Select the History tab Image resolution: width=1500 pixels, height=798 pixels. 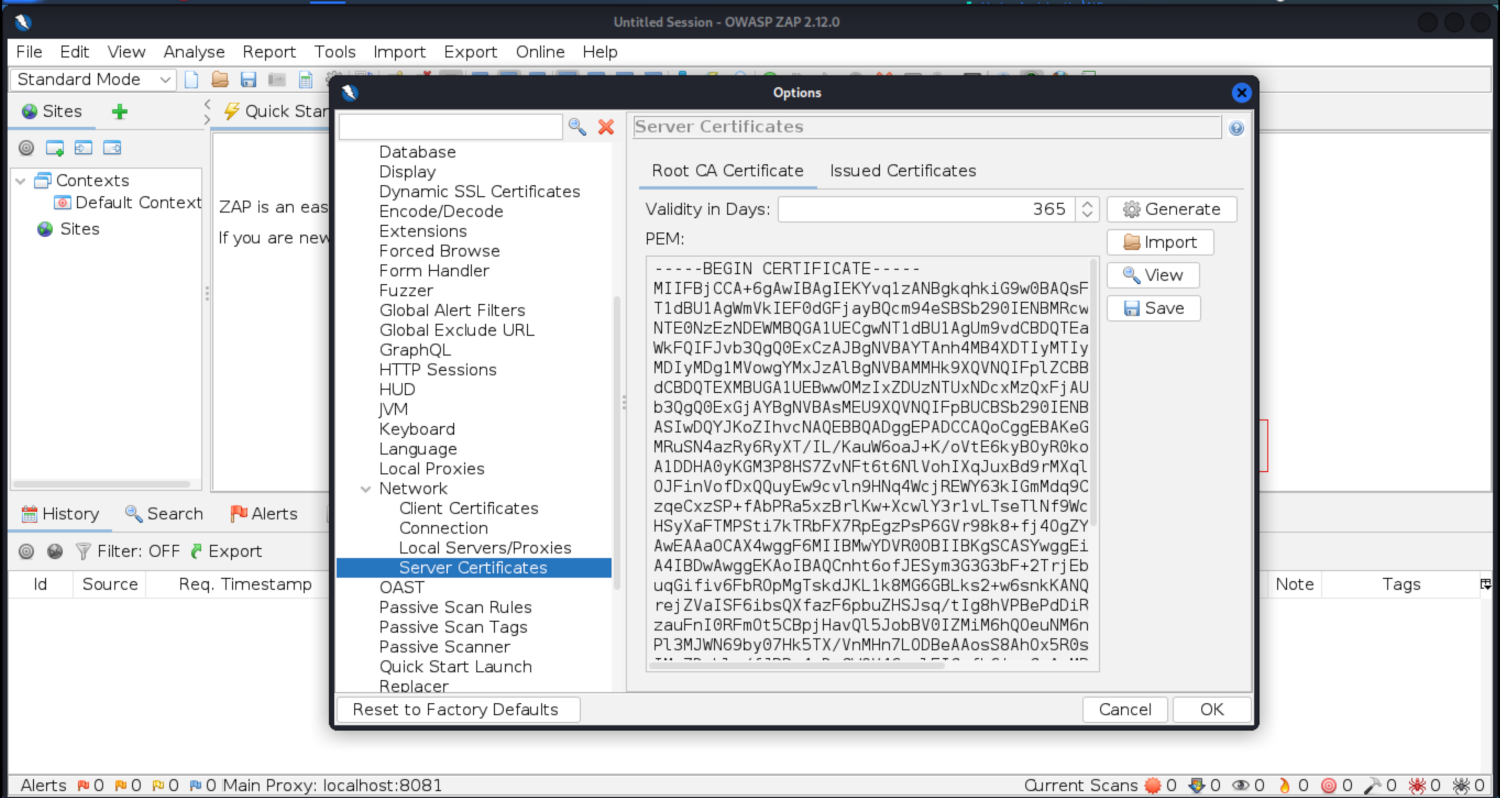point(60,514)
